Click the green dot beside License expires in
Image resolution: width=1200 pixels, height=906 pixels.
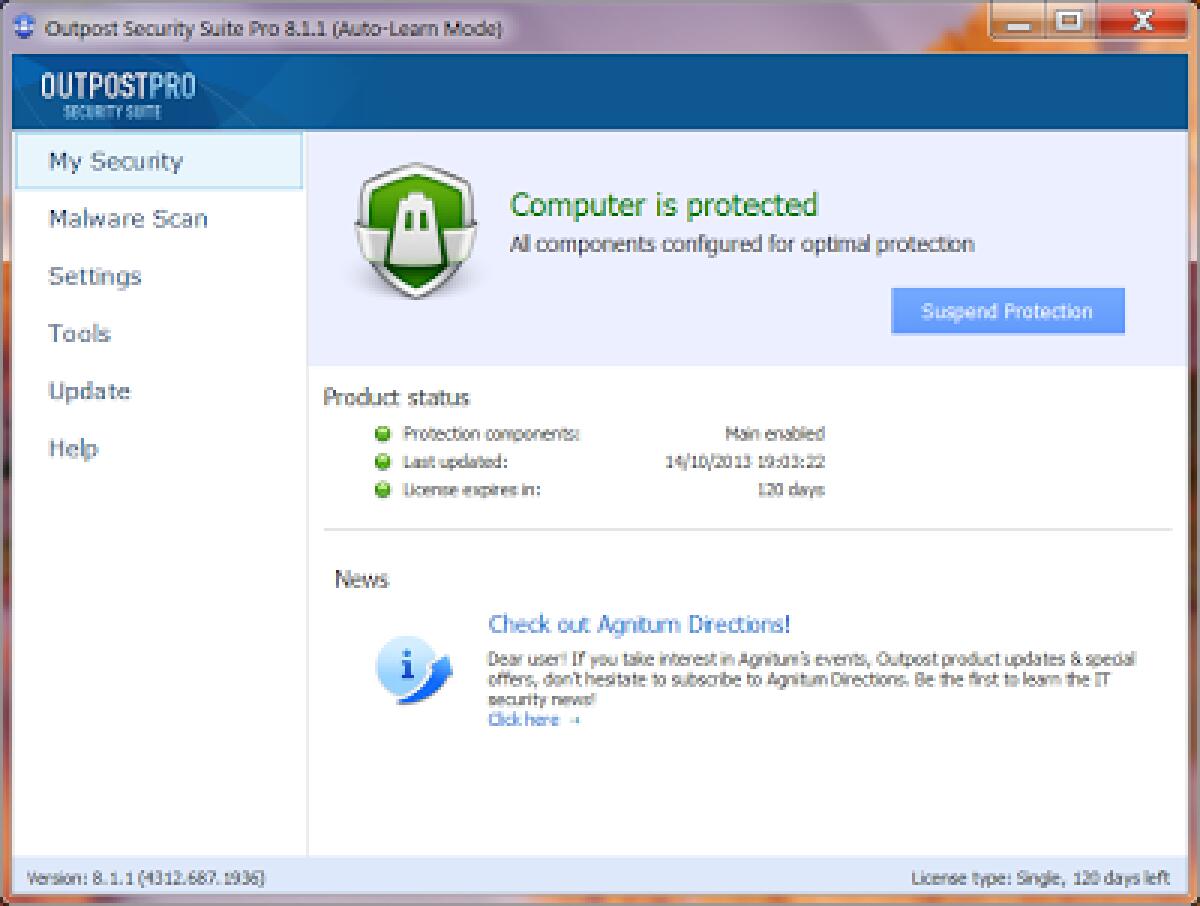[385, 490]
